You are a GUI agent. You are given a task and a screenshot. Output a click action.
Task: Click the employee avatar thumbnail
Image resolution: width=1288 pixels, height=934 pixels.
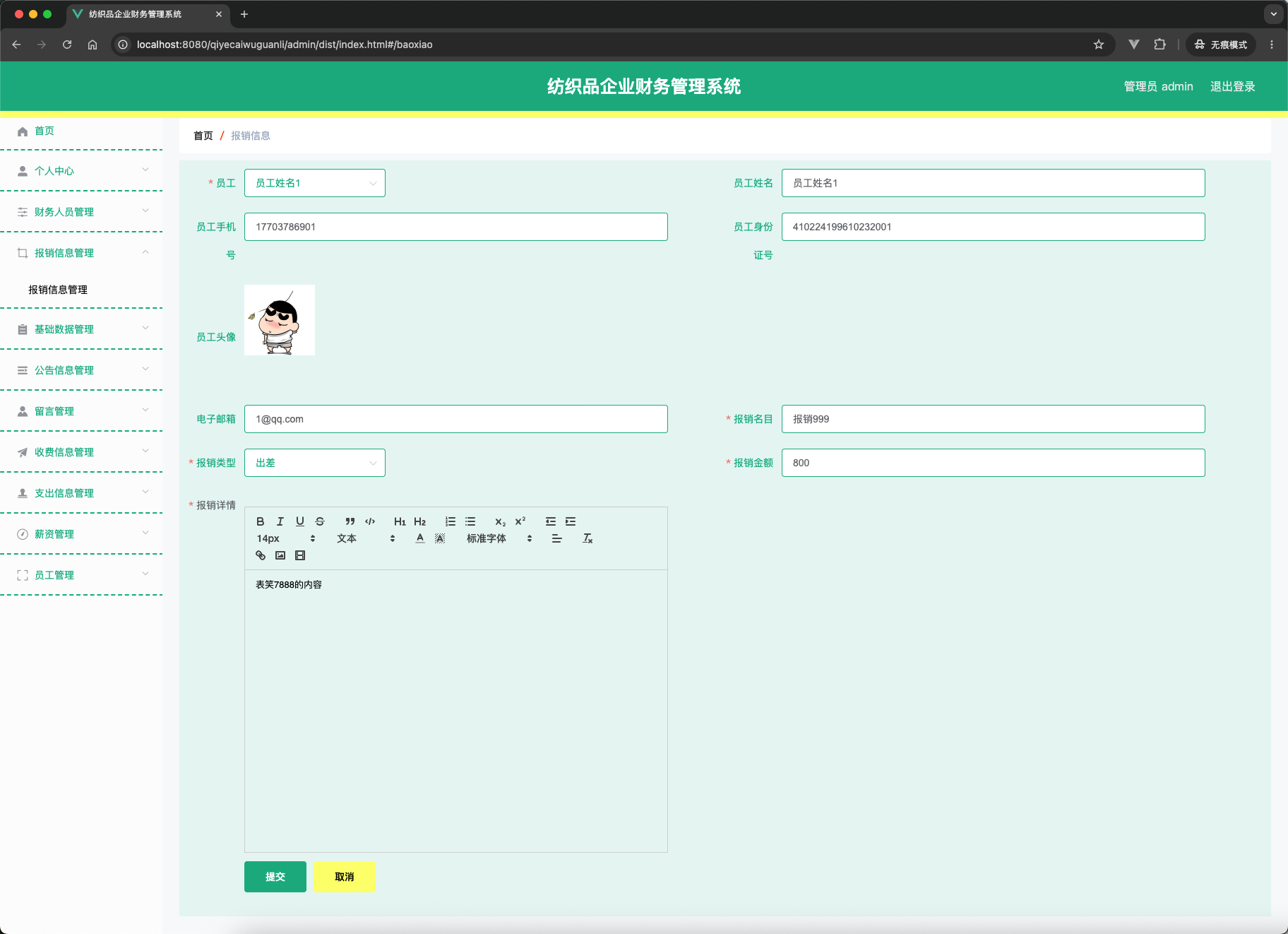(x=280, y=320)
